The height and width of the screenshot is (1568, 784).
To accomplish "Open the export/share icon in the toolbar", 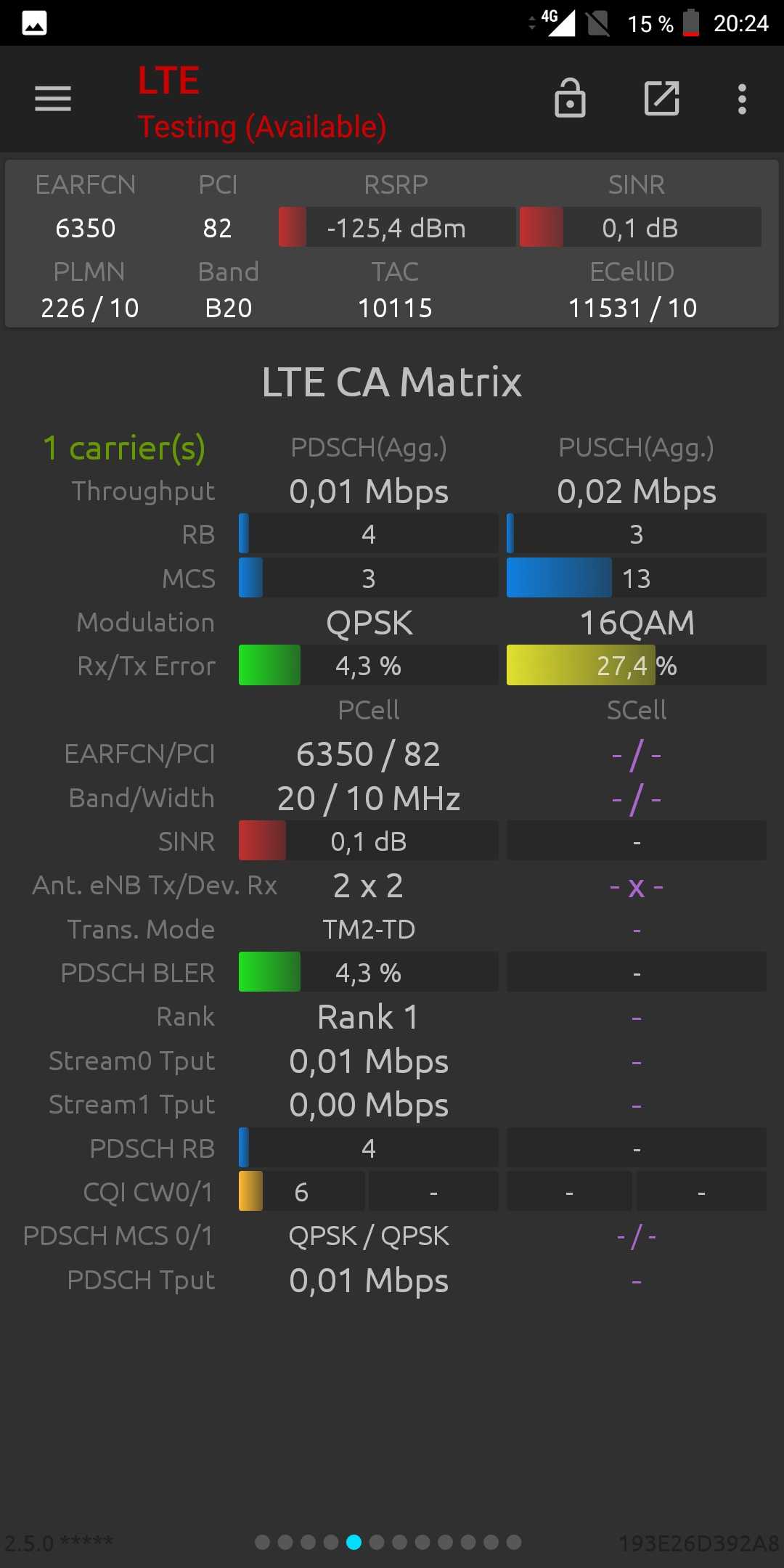I will [x=662, y=99].
